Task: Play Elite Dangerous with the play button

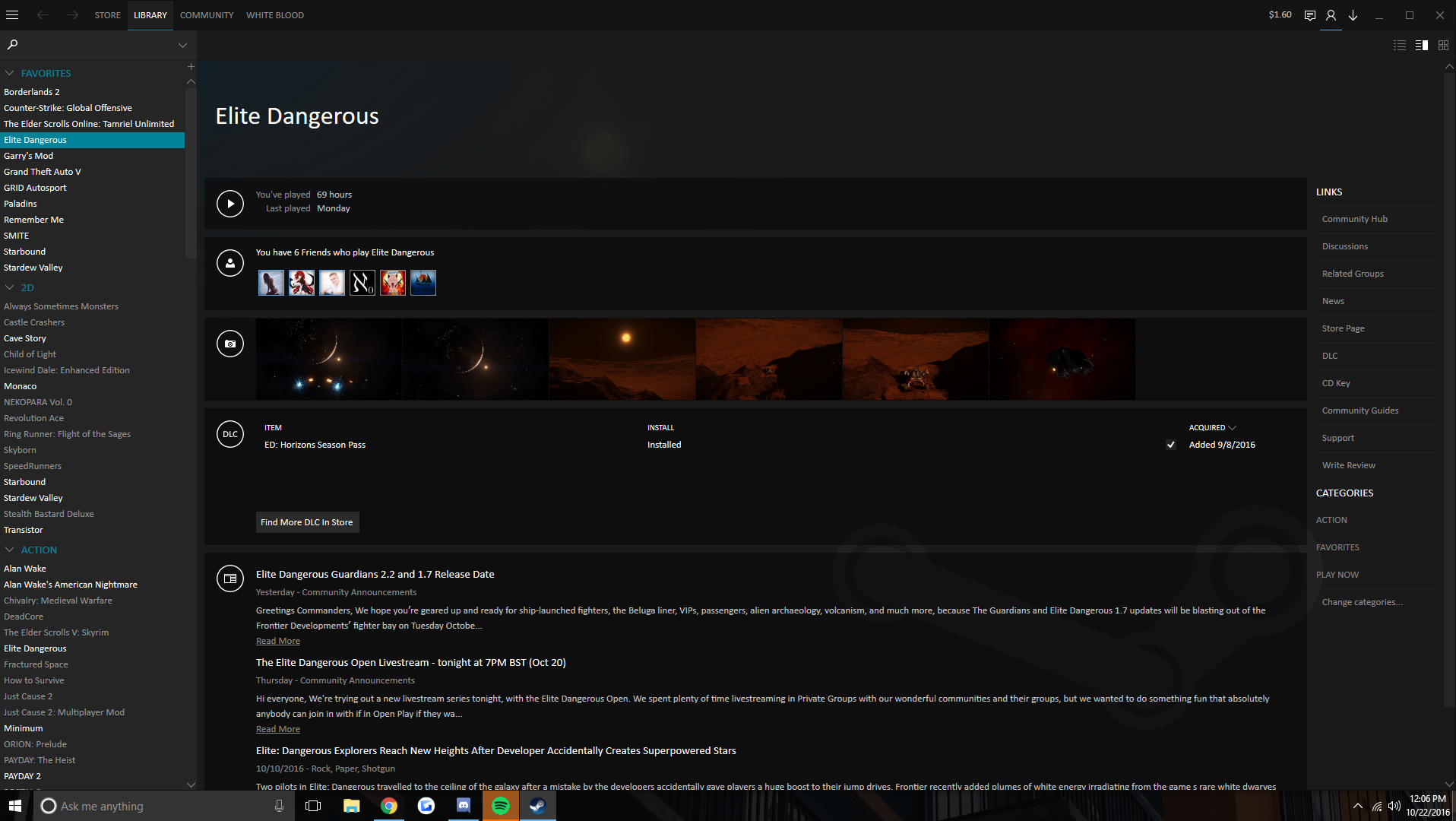Action: point(230,204)
